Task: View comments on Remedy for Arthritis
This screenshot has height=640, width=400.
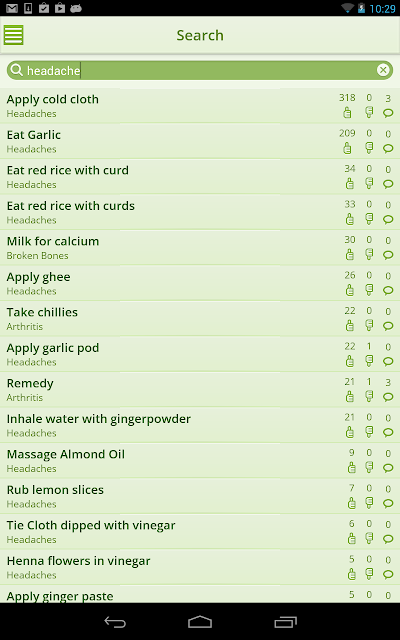Action: pos(388,397)
